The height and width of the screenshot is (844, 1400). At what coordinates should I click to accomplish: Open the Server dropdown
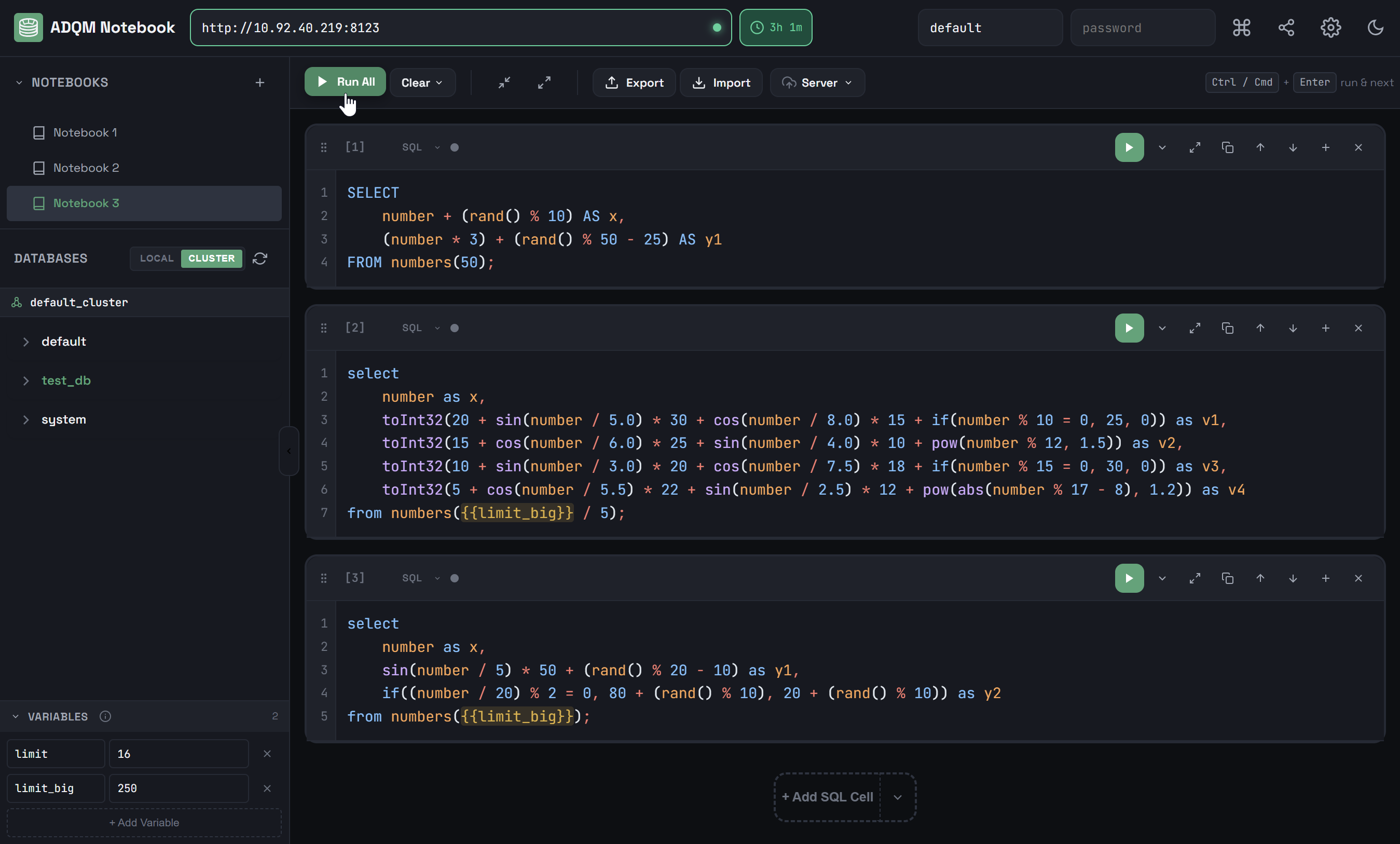(x=817, y=83)
